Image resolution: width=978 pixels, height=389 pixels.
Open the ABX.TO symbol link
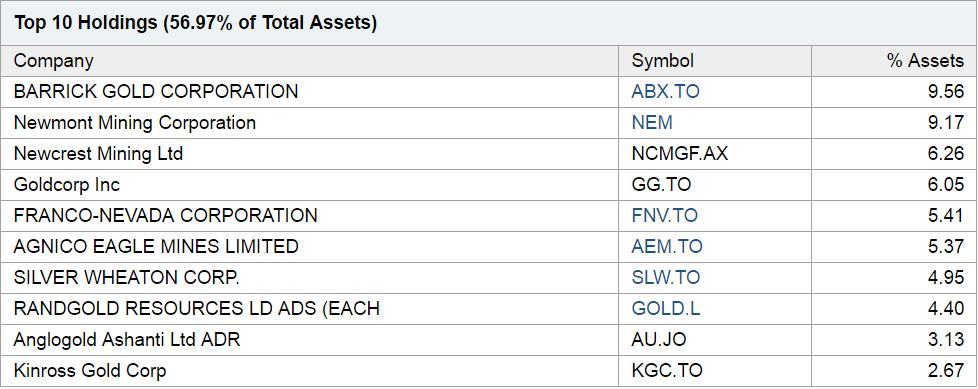click(665, 92)
